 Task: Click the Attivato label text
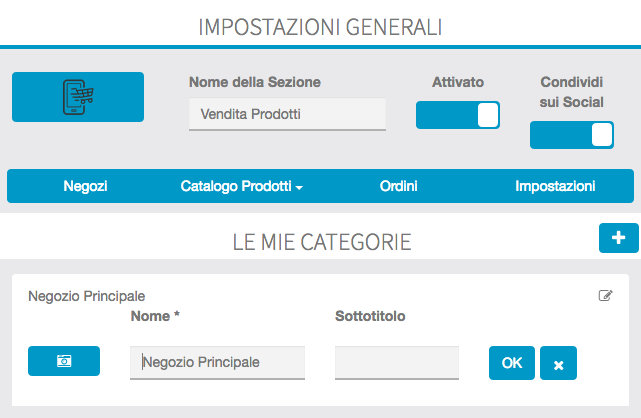(458, 82)
